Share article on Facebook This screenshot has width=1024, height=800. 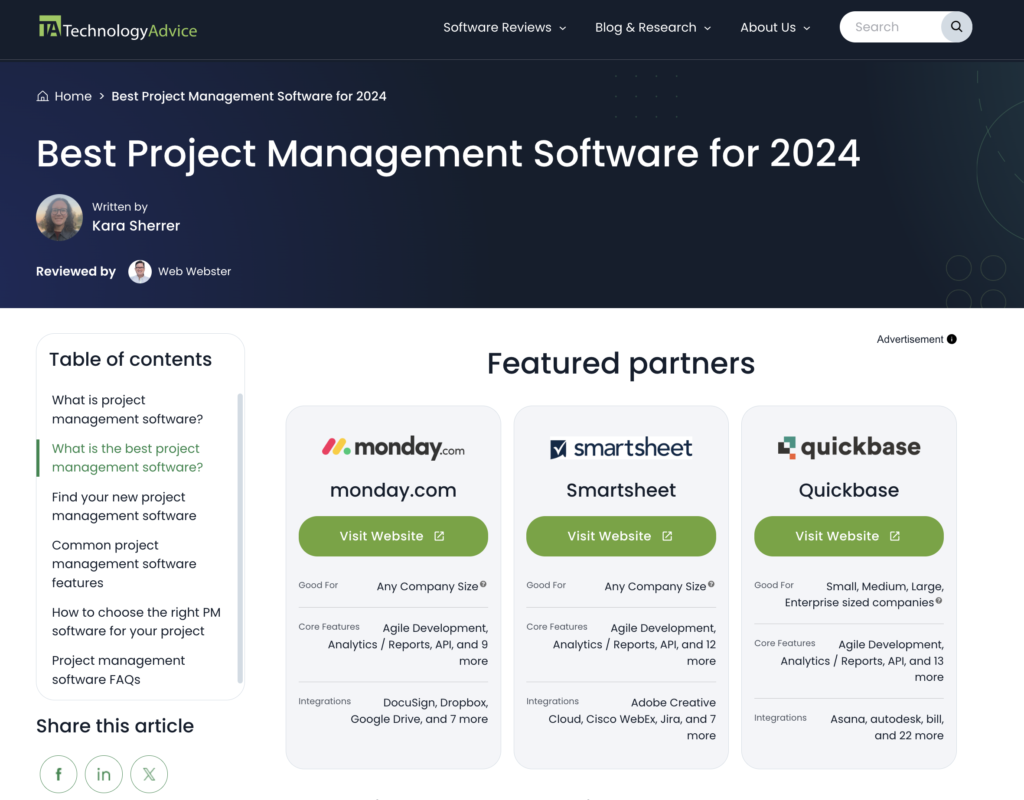point(58,774)
